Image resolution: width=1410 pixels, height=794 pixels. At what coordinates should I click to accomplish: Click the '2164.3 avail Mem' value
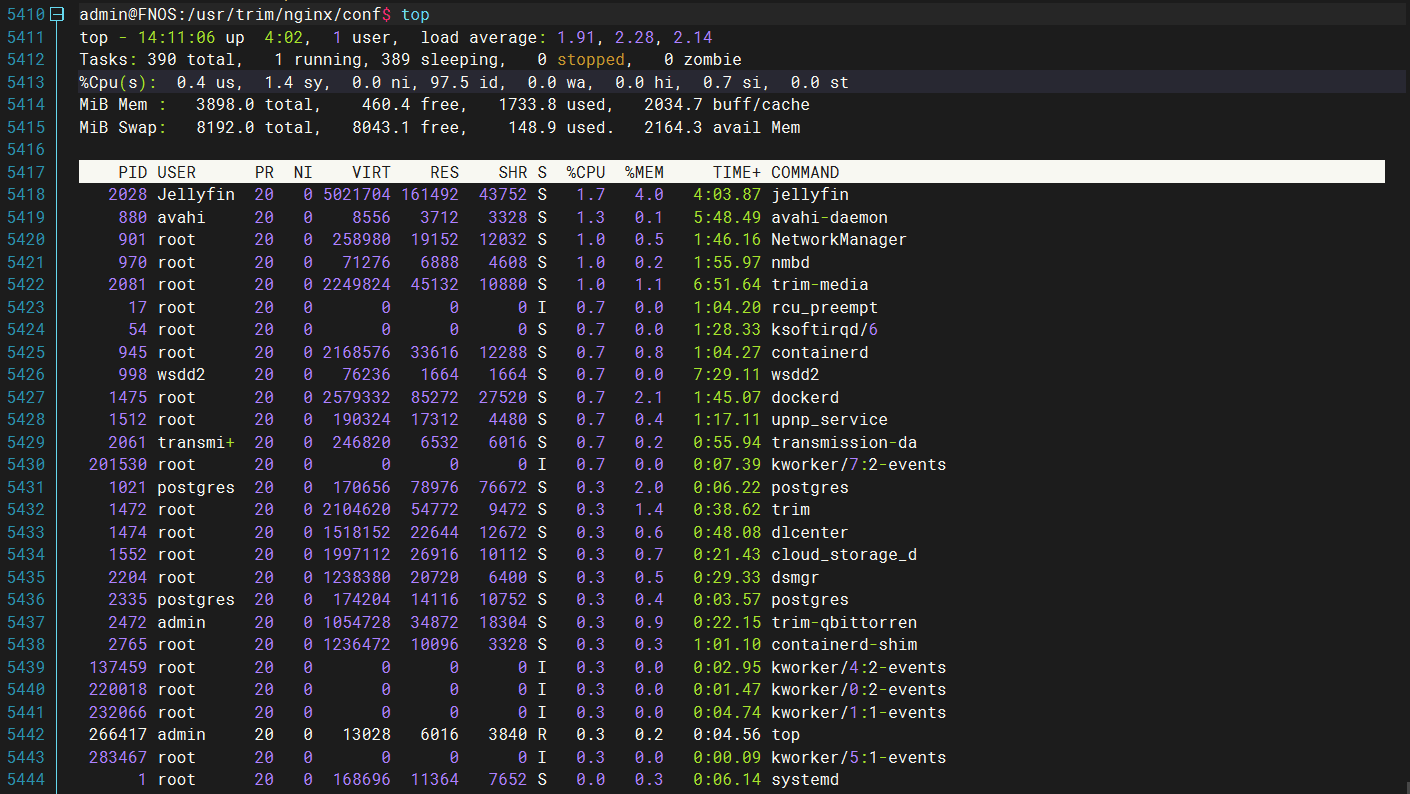click(722, 127)
